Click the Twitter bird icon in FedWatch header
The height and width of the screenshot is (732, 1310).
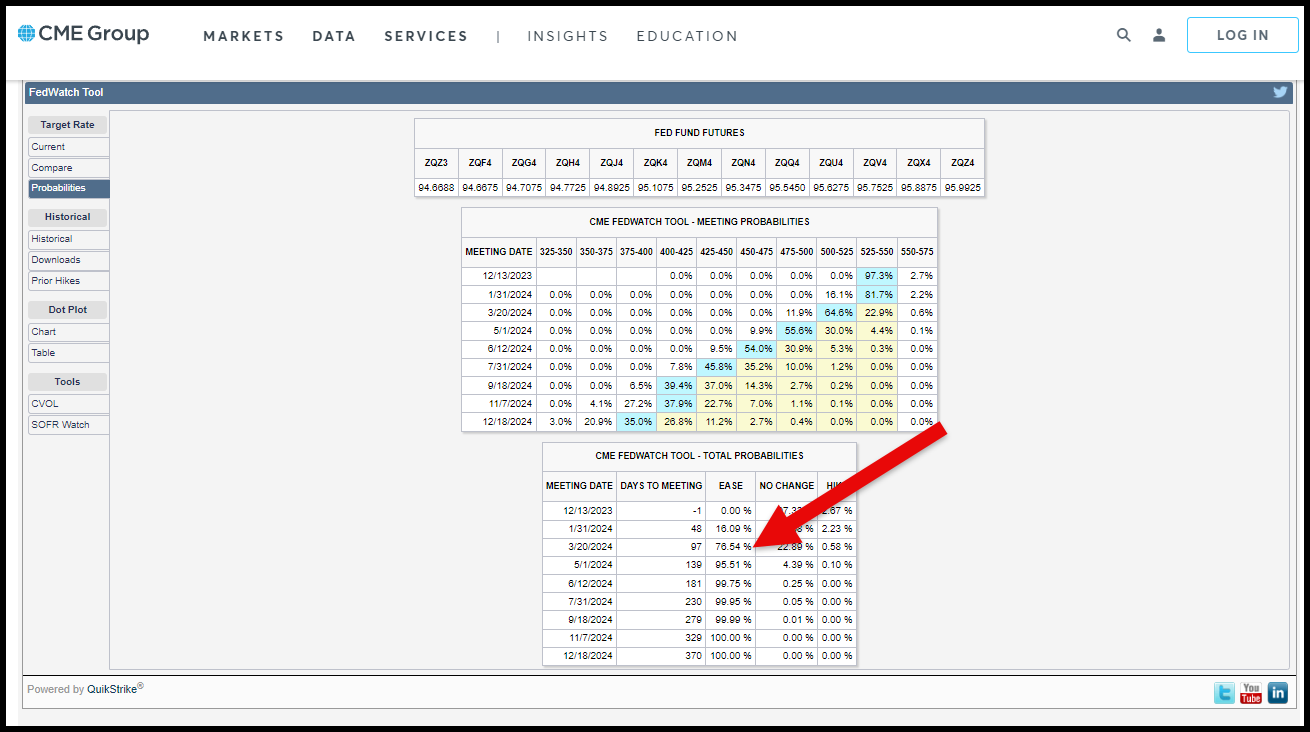point(1280,92)
